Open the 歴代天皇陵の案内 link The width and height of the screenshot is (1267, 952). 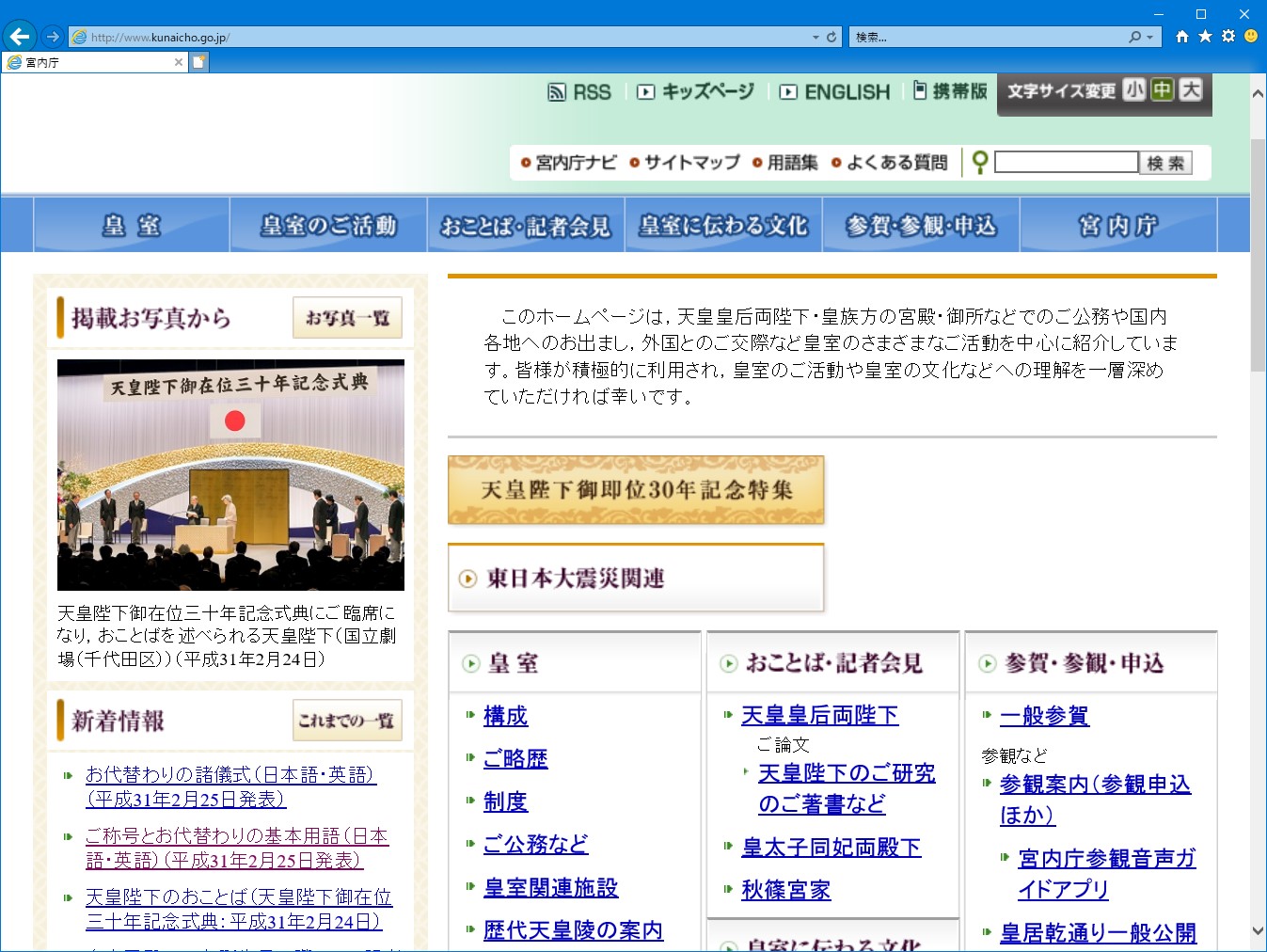[573, 930]
